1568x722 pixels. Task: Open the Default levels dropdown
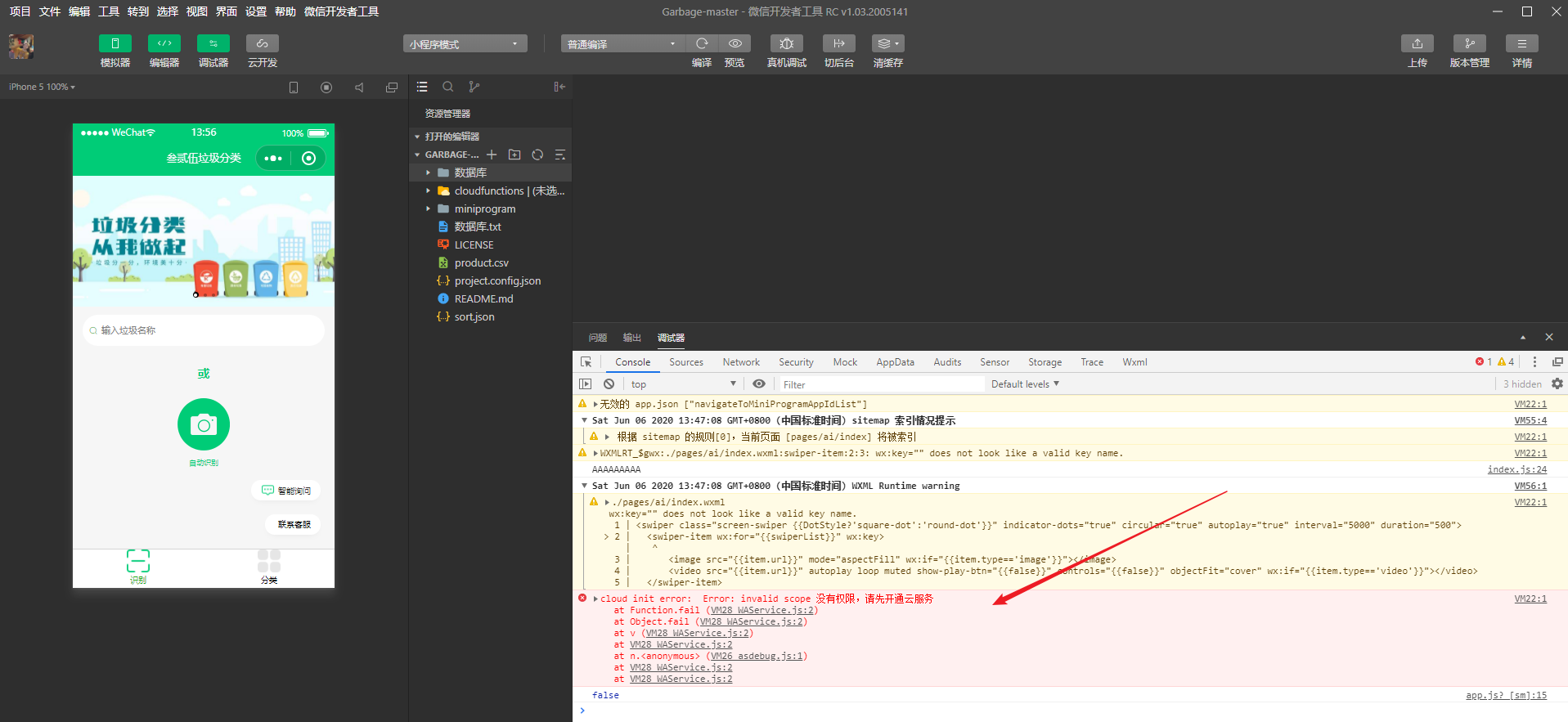tap(1025, 383)
